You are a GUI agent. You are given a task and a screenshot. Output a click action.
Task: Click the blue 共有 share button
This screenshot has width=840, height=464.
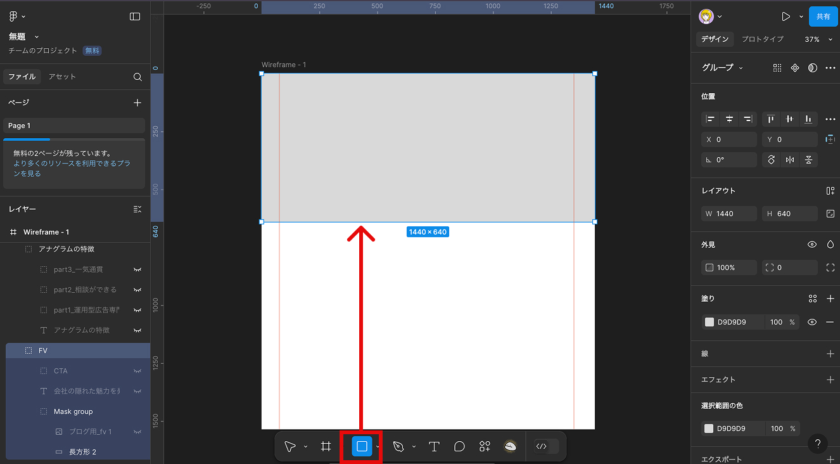click(822, 17)
